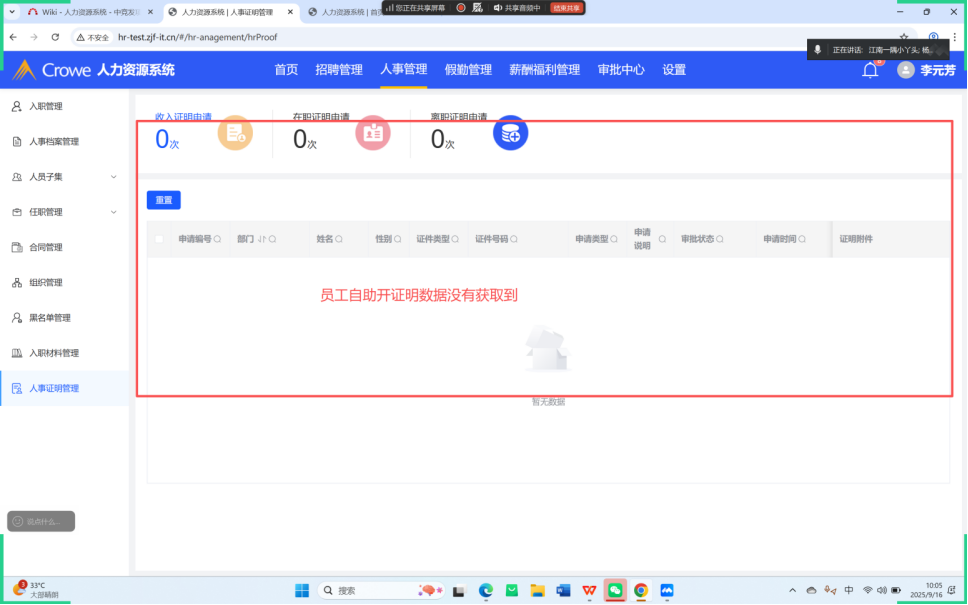Click the screen-sharing record button
The width and height of the screenshot is (968, 605).
point(461,8)
